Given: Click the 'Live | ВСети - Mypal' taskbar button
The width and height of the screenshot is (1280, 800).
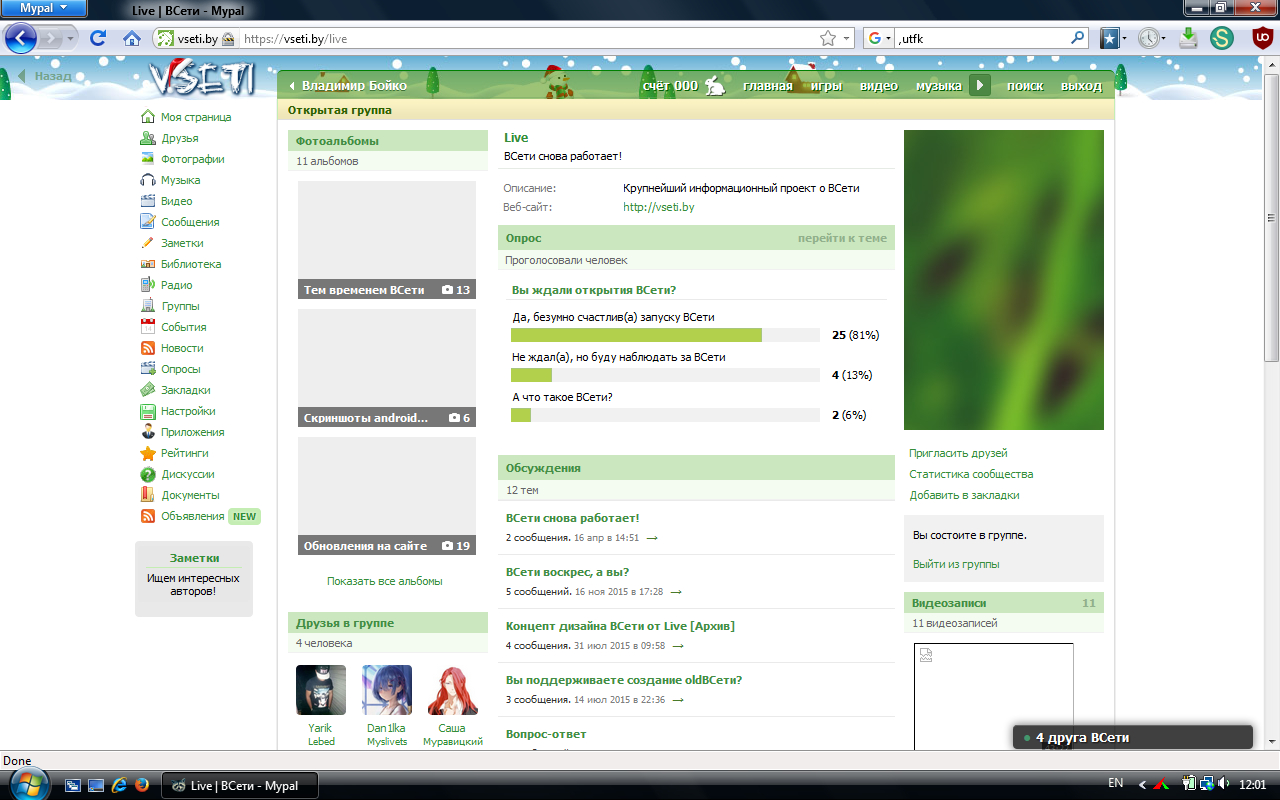Looking at the screenshot, I should point(241,785).
